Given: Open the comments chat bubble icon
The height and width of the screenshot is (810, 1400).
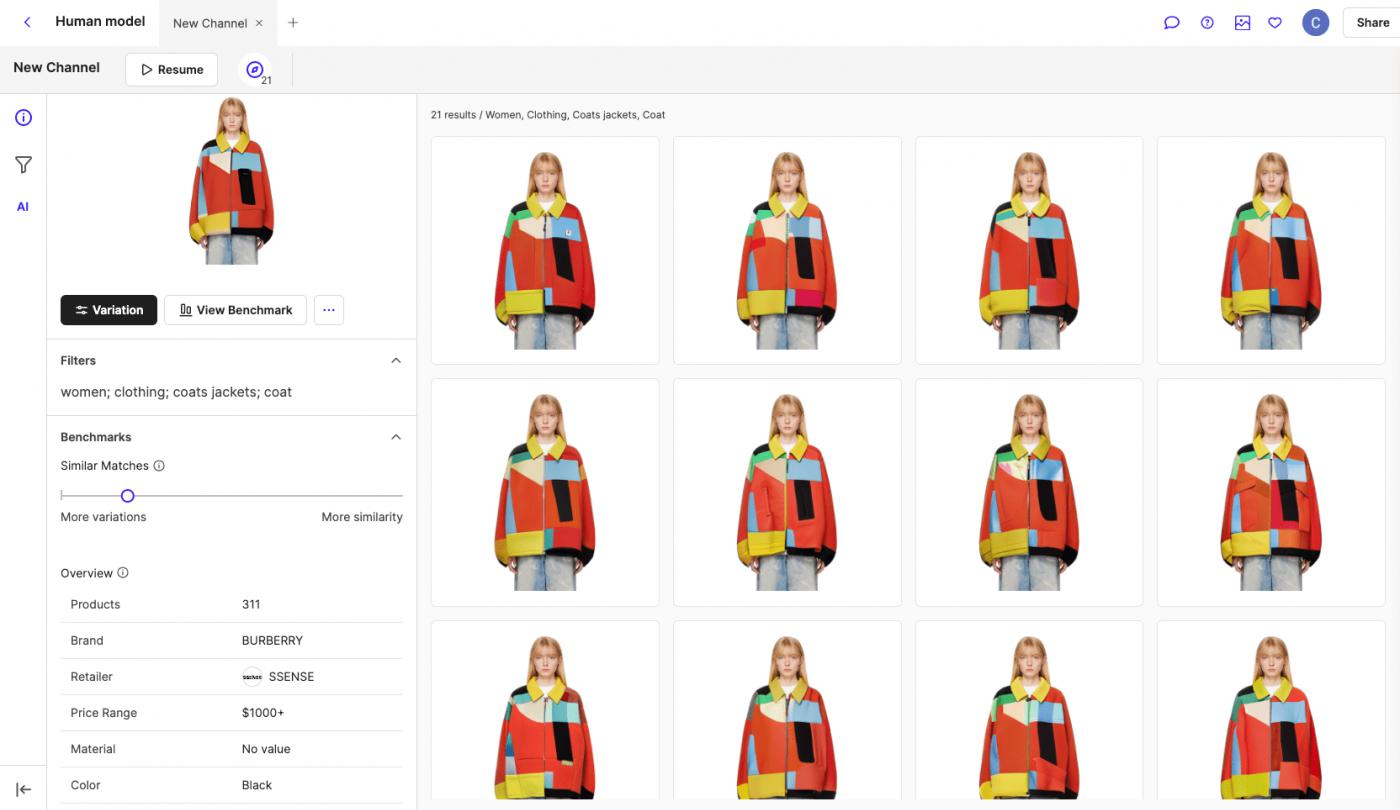Looking at the screenshot, I should tap(1172, 23).
